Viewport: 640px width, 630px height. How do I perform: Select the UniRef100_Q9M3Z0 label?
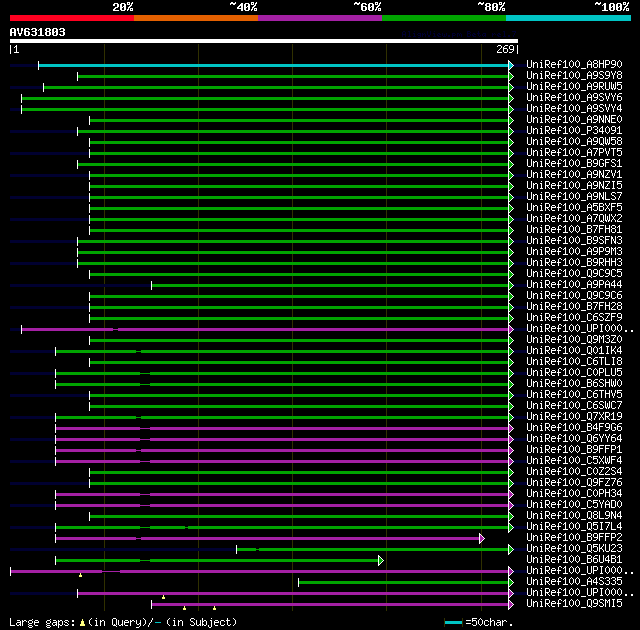[x=574, y=340]
